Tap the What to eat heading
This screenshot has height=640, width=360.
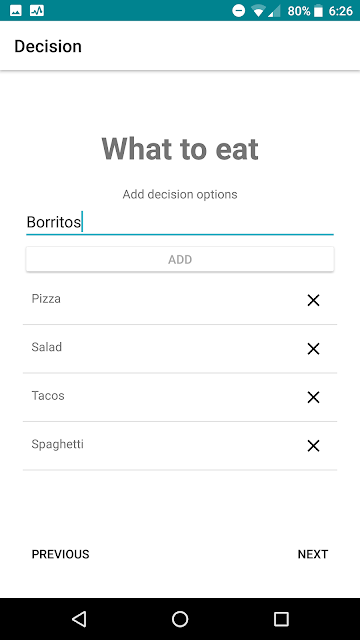click(x=180, y=149)
